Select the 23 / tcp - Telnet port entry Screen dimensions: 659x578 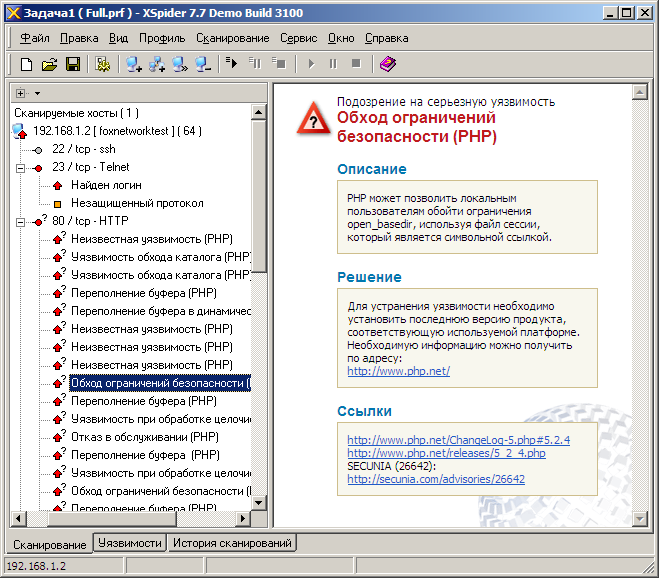pos(91,167)
